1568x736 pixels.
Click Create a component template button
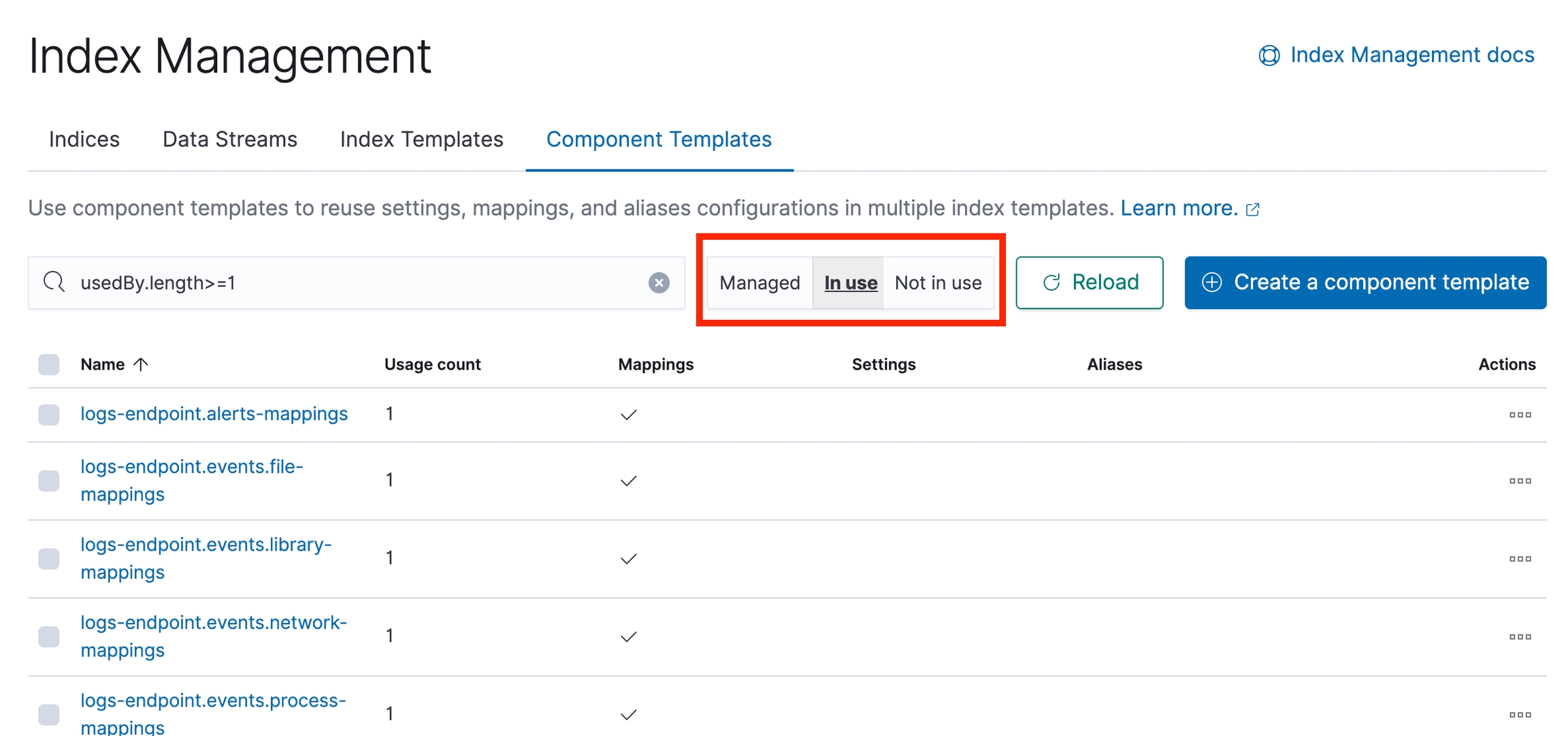tap(1365, 283)
